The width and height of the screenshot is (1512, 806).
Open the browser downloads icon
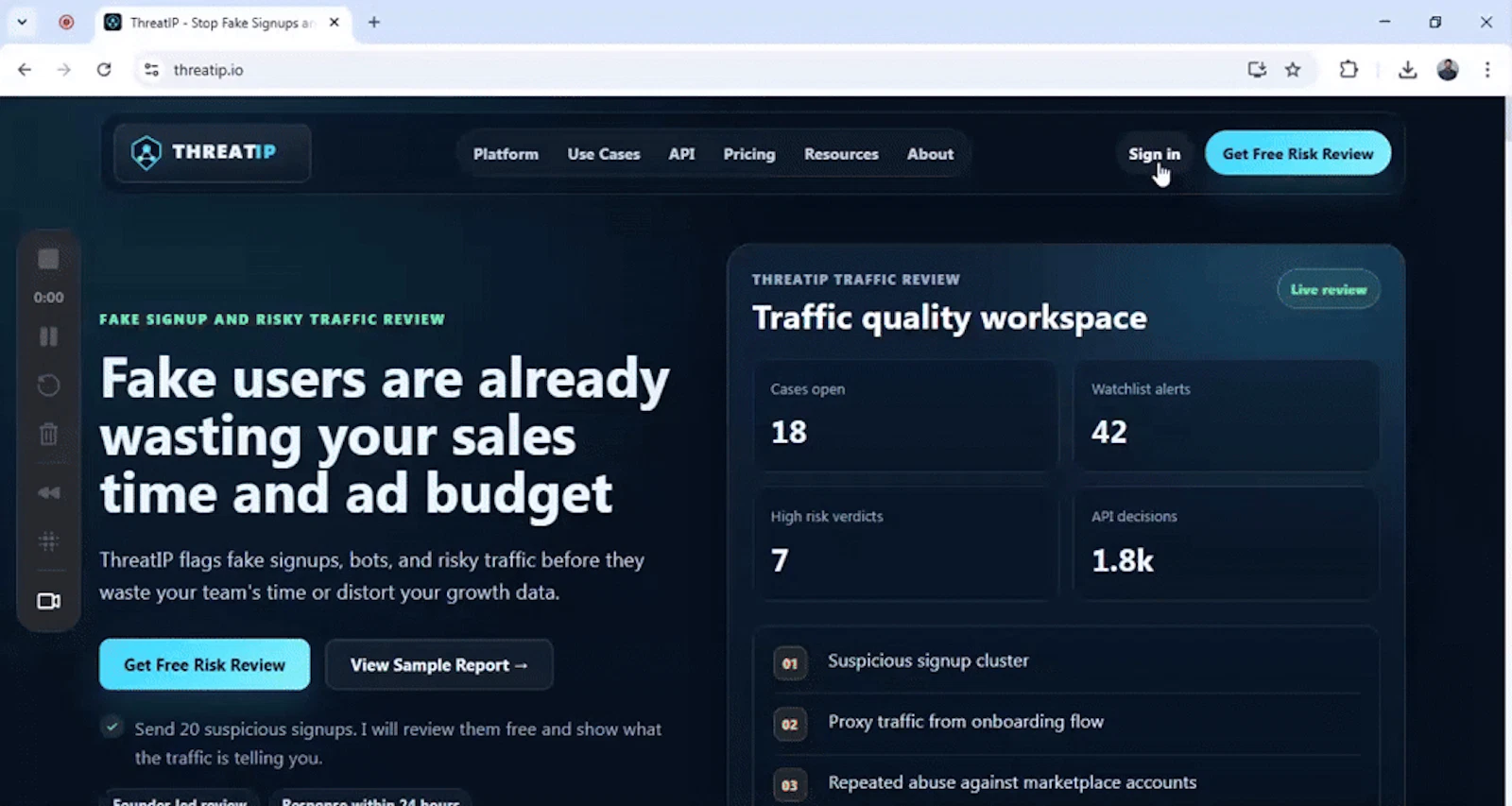tap(1407, 69)
